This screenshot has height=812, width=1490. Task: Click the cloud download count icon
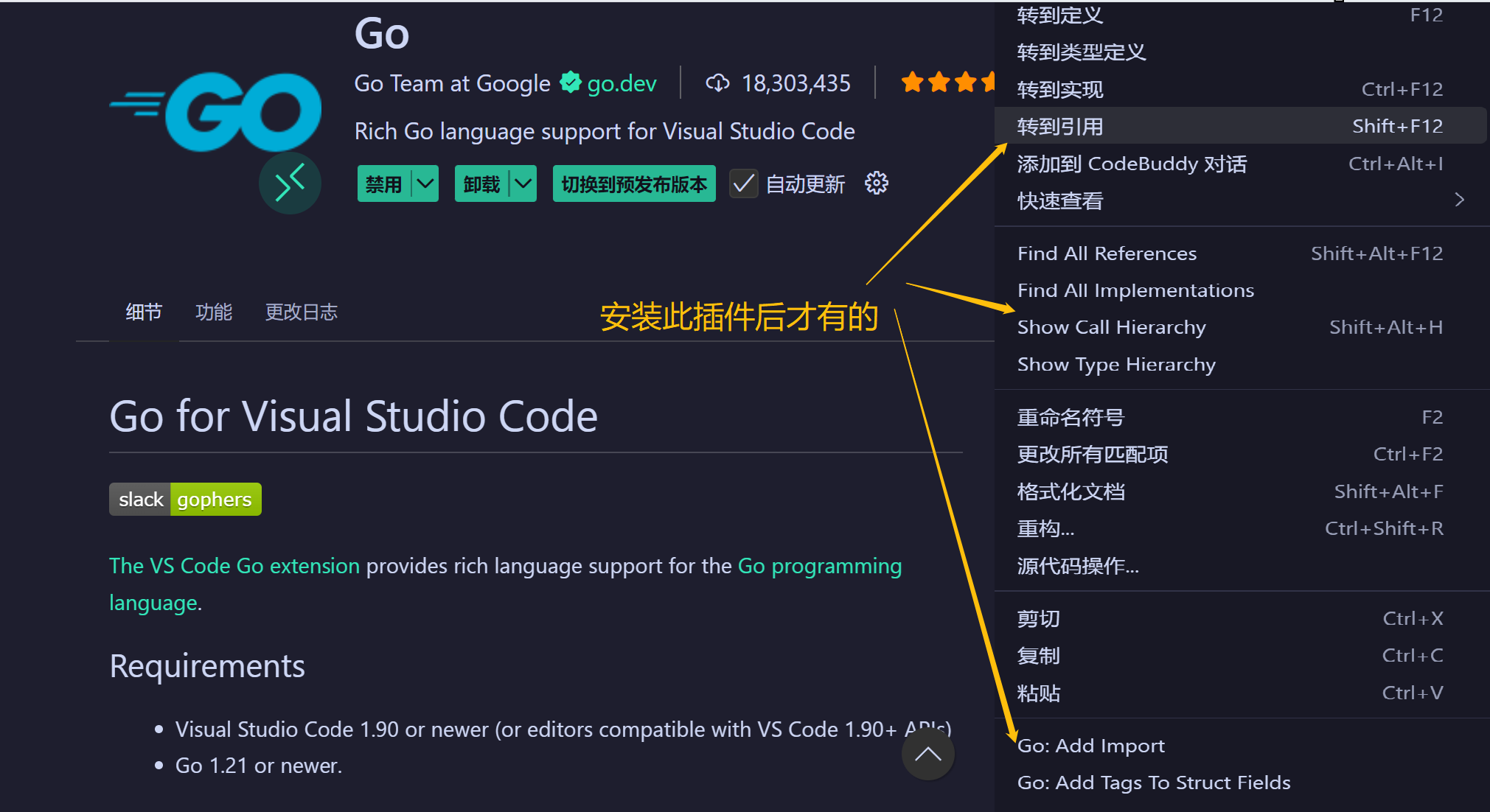pyautogui.click(x=717, y=83)
